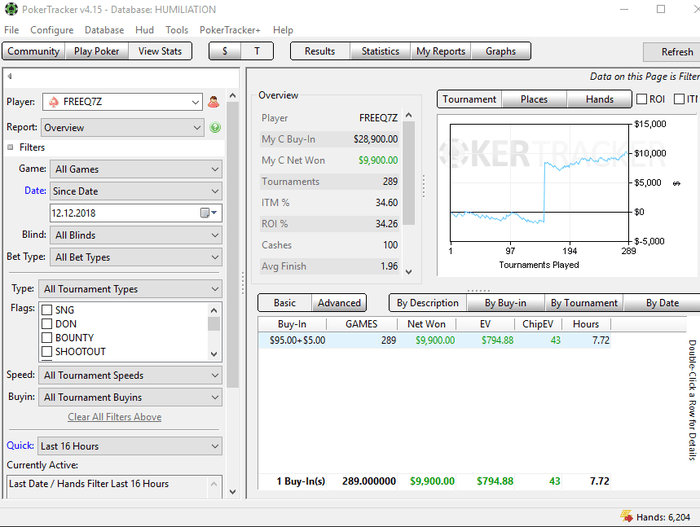The image size is (700, 527).
Task: Enable the SNG flag checkbox
Action: click(x=47, y=310)
